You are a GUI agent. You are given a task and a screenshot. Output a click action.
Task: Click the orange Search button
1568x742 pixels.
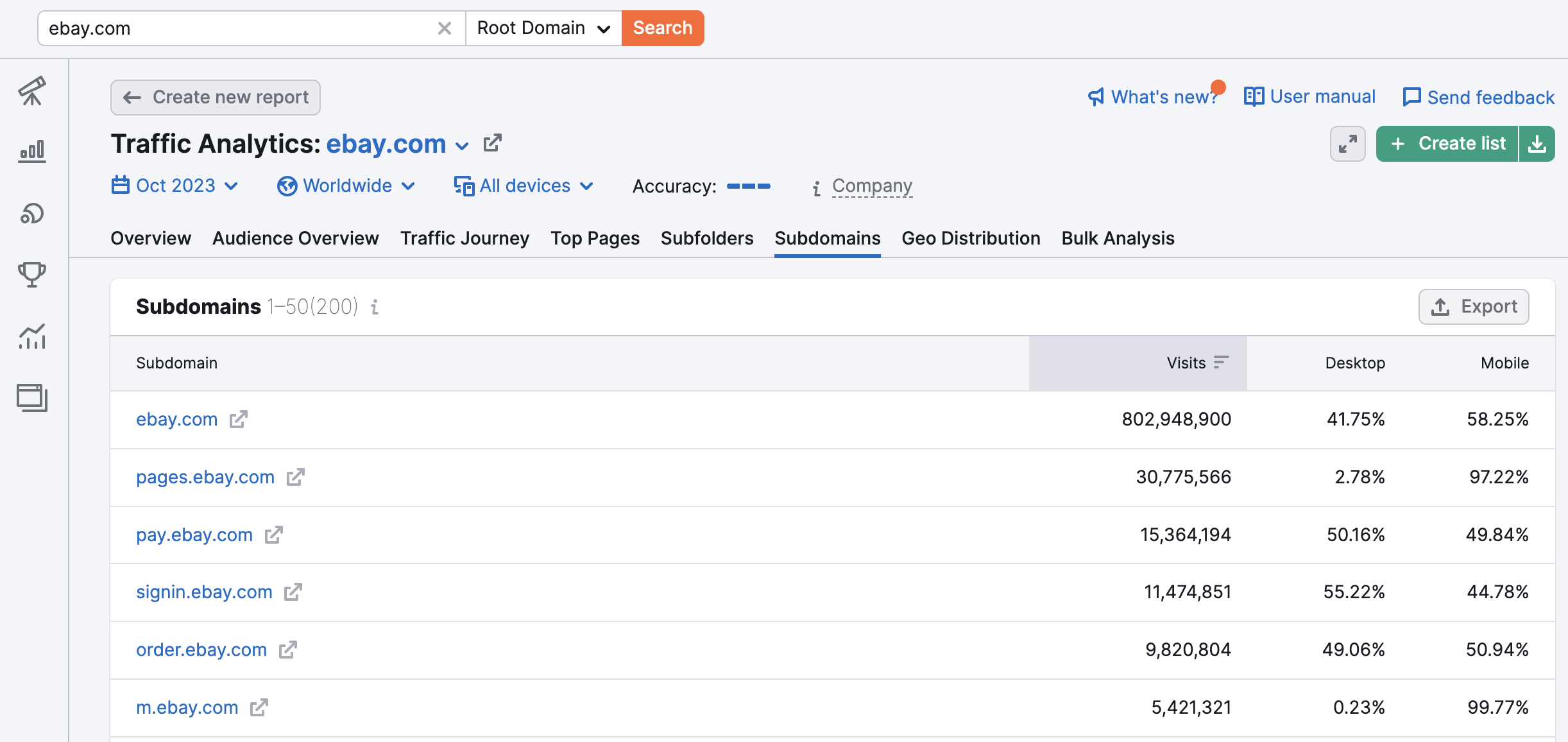pos(663,28)
